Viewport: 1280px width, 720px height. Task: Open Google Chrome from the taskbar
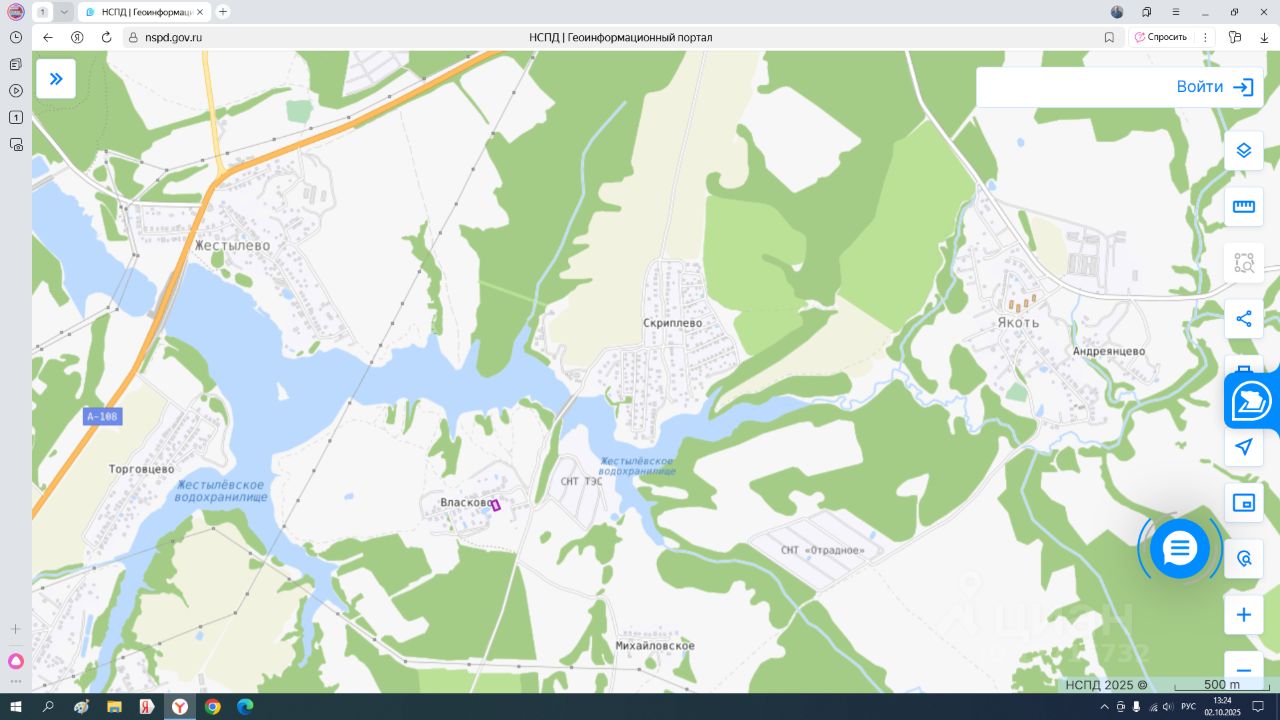click(x=212, y=707)
